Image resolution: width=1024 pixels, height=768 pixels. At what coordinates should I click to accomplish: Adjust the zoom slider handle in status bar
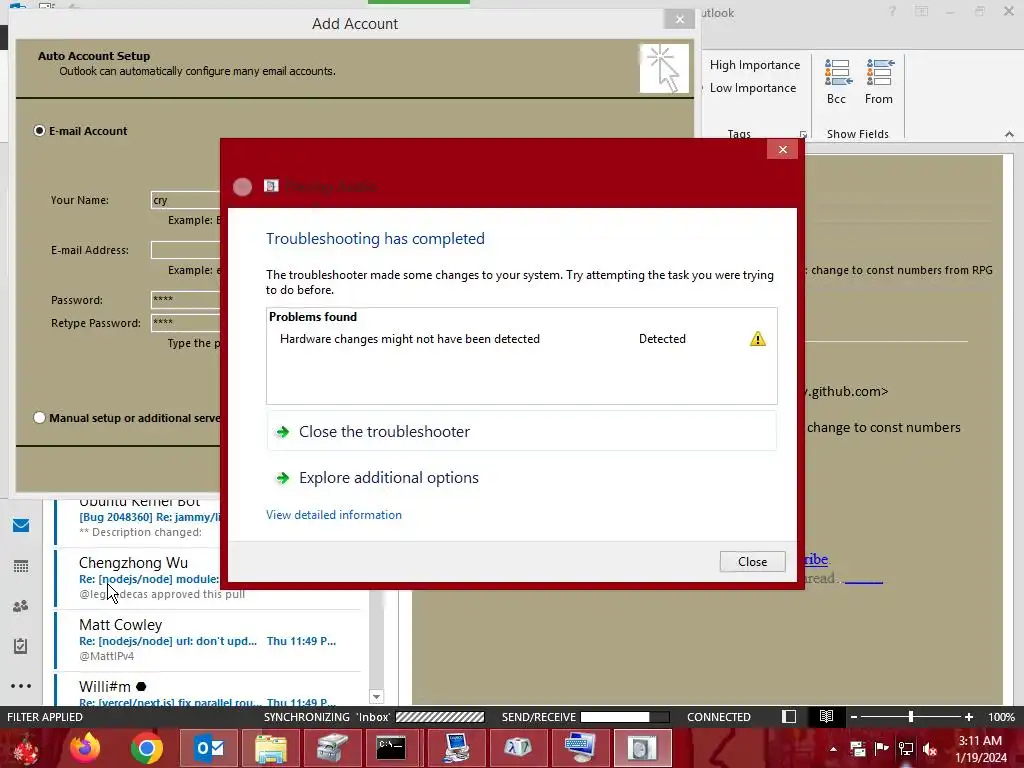911,717
